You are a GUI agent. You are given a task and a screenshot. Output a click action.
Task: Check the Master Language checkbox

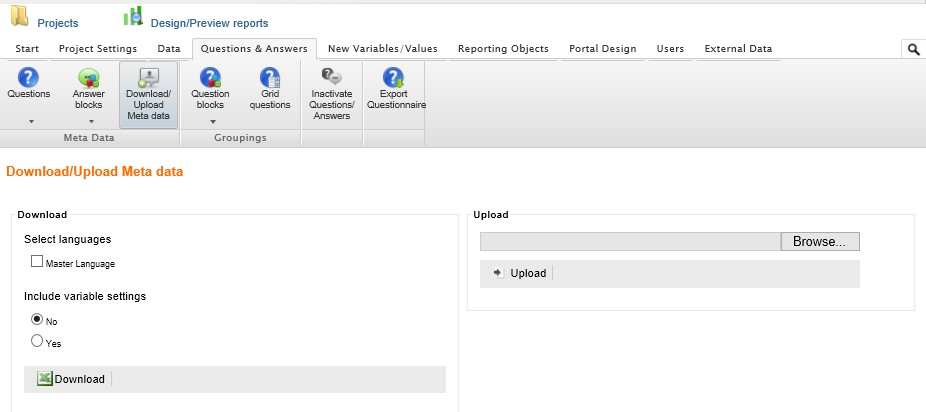(x=38, y=262)
